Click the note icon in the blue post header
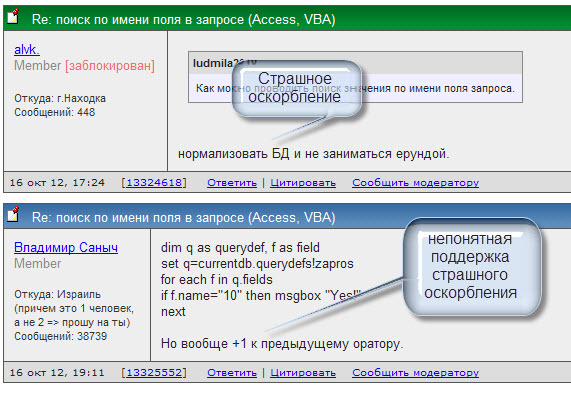The image size is (571, 394). click(x=13, y=214)
